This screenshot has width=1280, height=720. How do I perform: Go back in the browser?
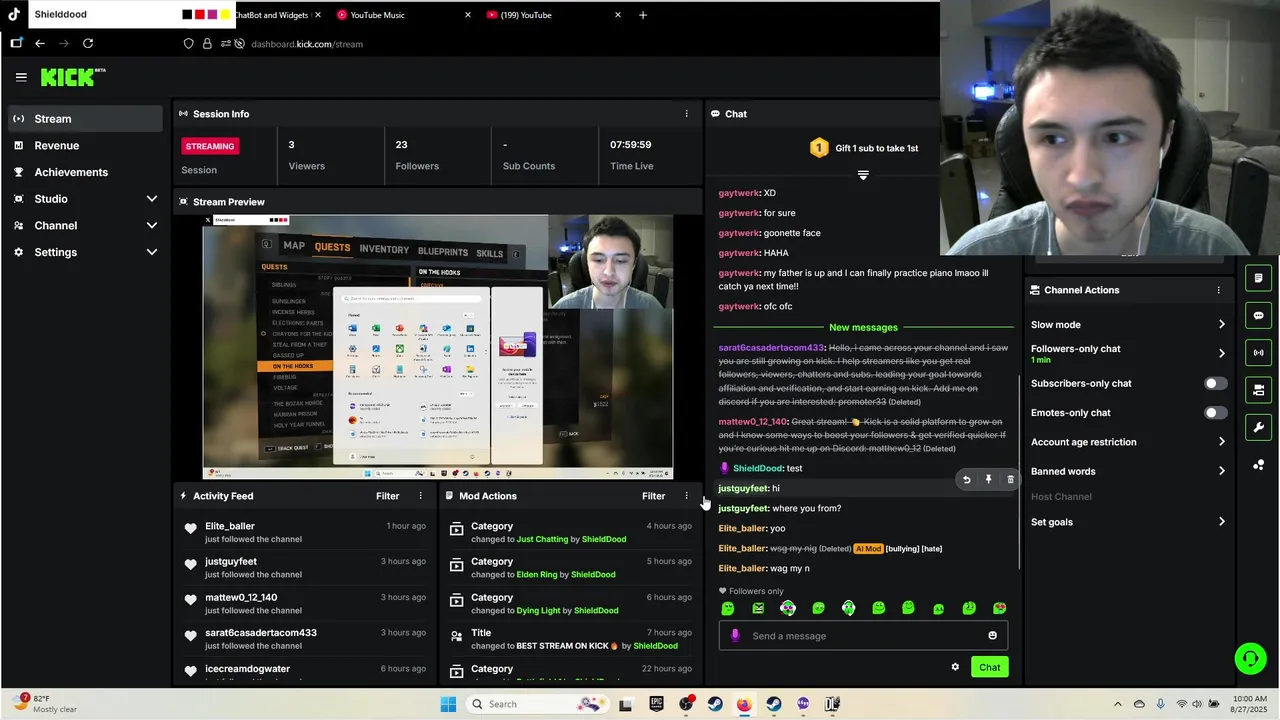pyautogui.click(x=39, y=43)
